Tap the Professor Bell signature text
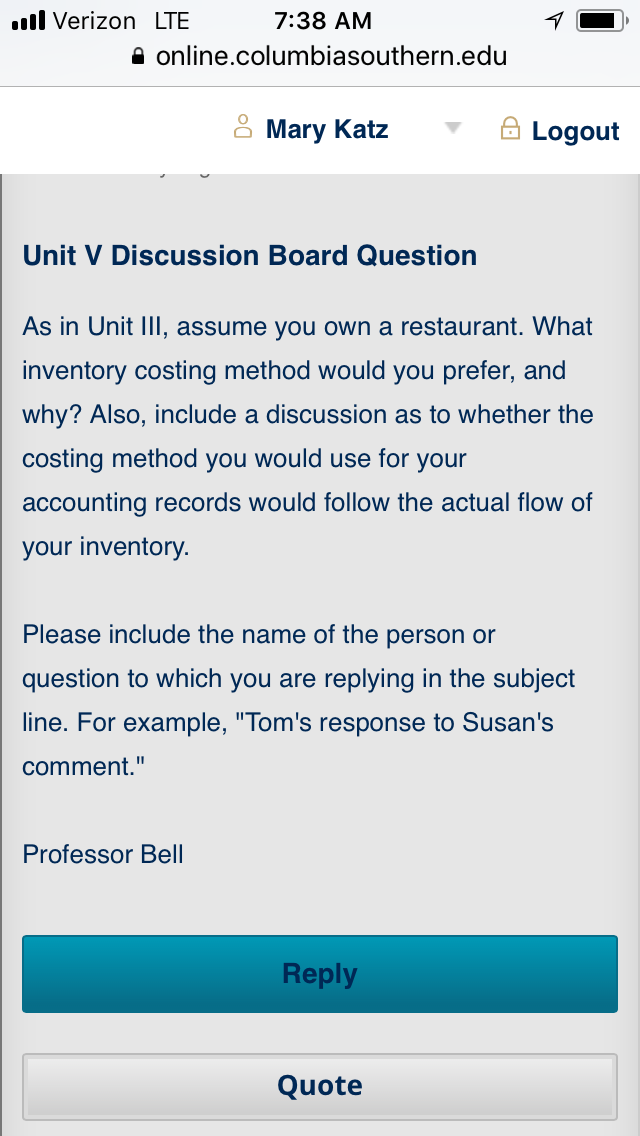 coord(103,854)
